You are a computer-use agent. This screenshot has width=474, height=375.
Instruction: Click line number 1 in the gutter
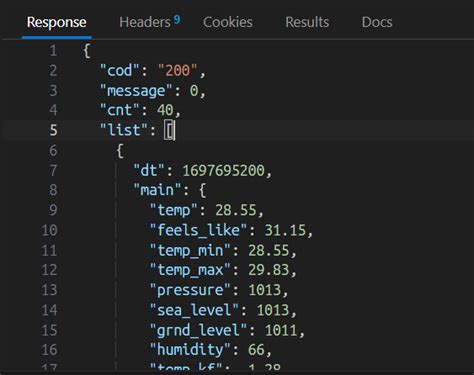(x=53, y=51)
